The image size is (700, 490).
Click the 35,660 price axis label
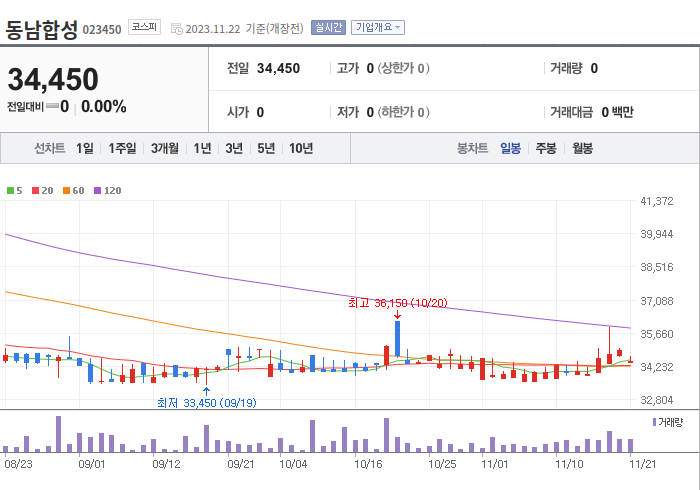pos(657,334)
